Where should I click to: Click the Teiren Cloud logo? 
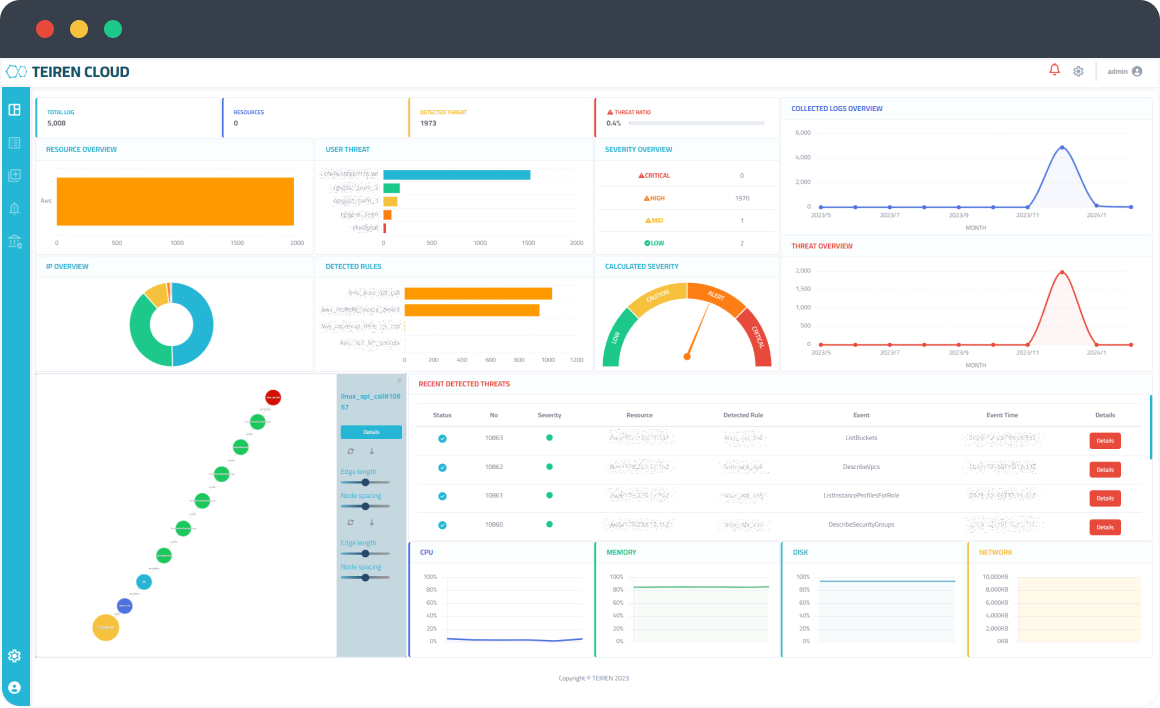click(68, 72)
